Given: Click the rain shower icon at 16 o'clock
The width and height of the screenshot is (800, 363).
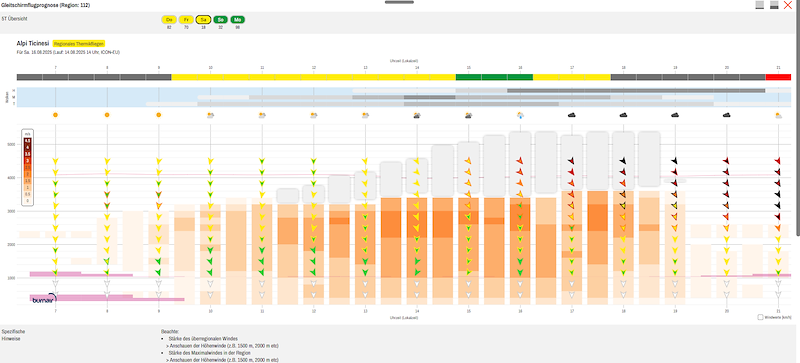Looking at the screenshot, I should (520, 115).
